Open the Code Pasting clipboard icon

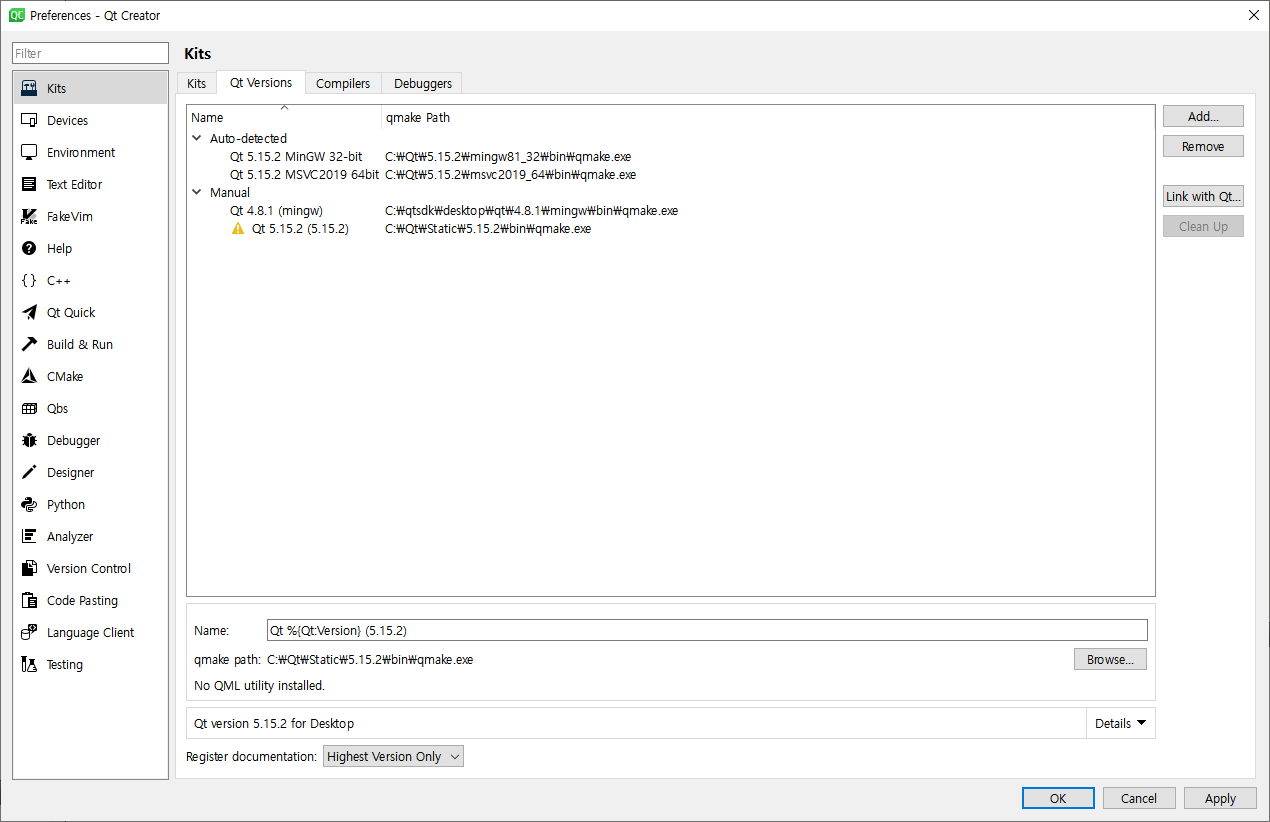click(x=29, y=600)
